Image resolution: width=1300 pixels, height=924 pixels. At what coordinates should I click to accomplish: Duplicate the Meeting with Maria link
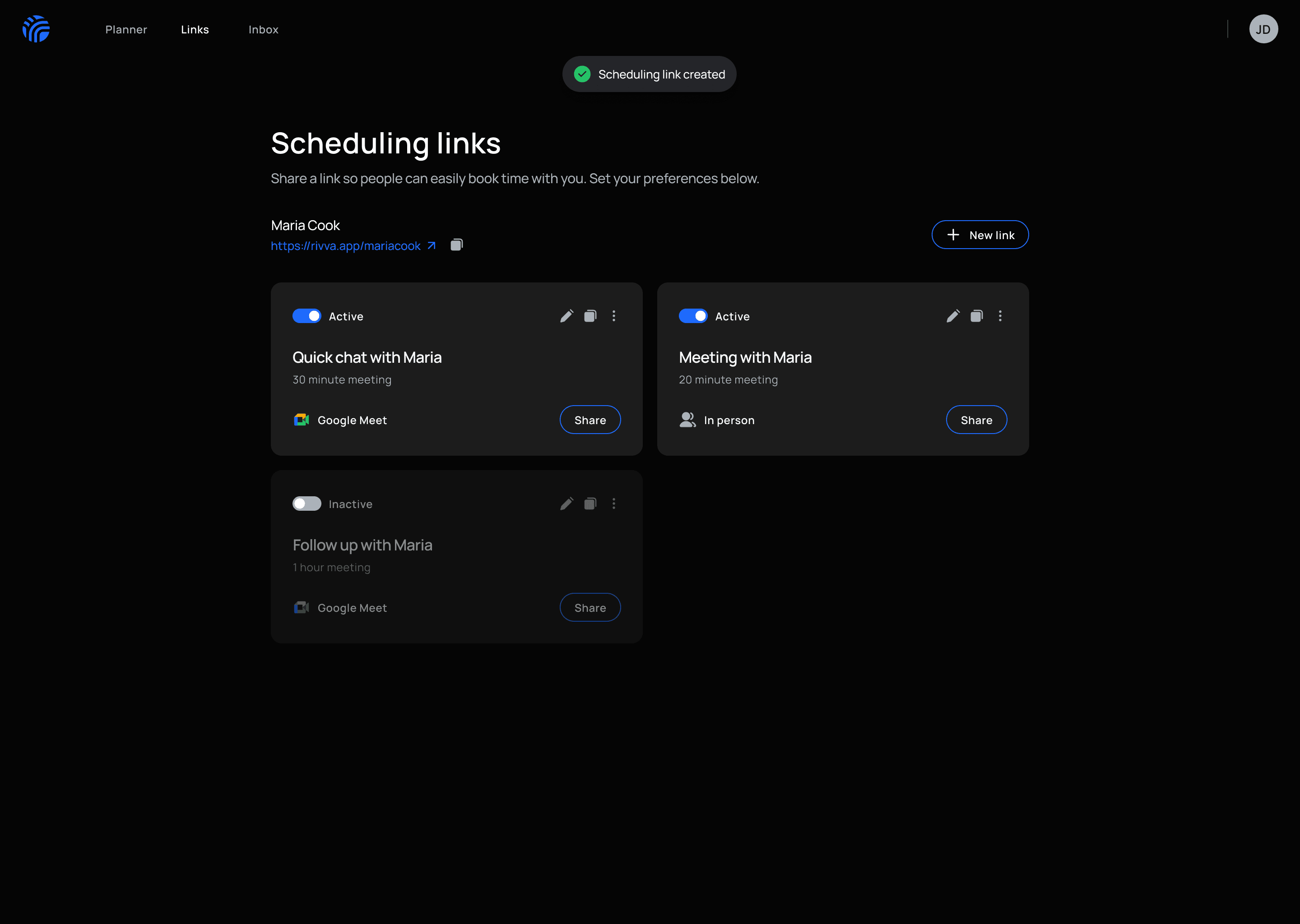click(x=977, y=316)
